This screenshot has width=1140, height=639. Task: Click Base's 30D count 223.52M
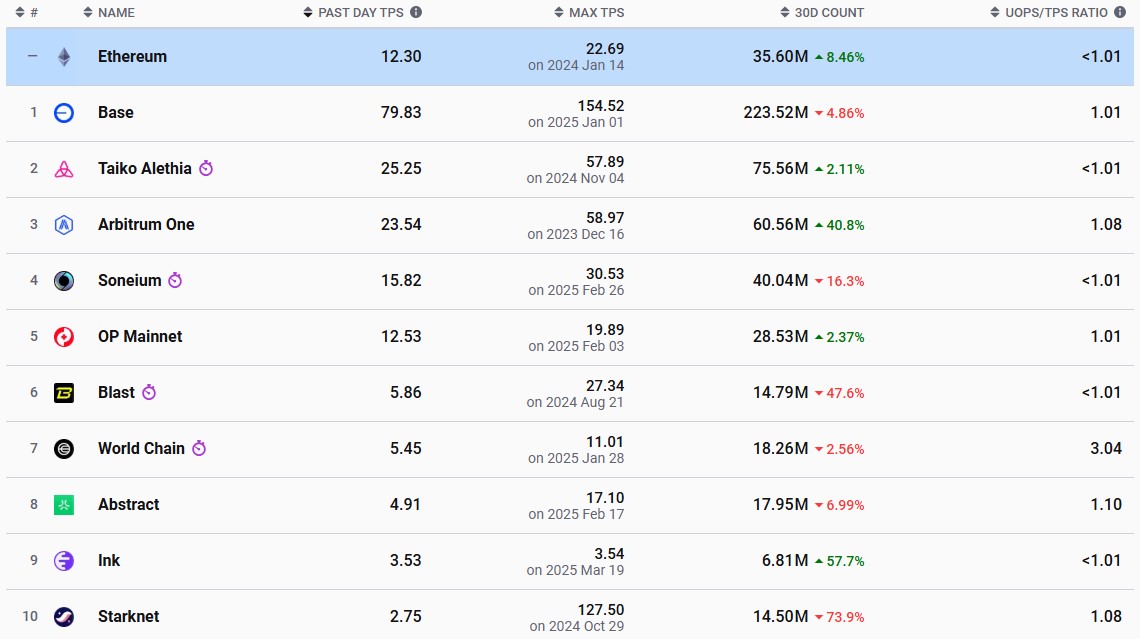pyautogui.click(x=776, y=113)
